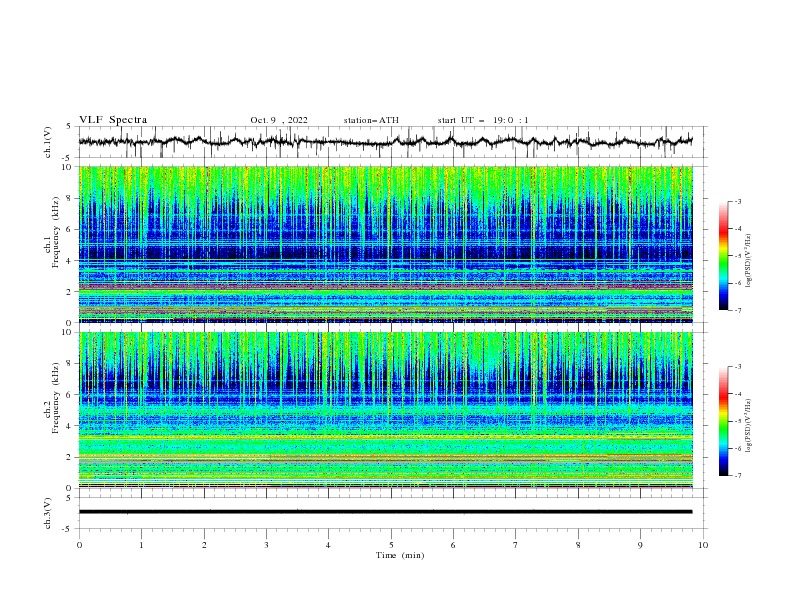Click the ch.1 spectrogram color scale bar

click(x=723, y=256)
